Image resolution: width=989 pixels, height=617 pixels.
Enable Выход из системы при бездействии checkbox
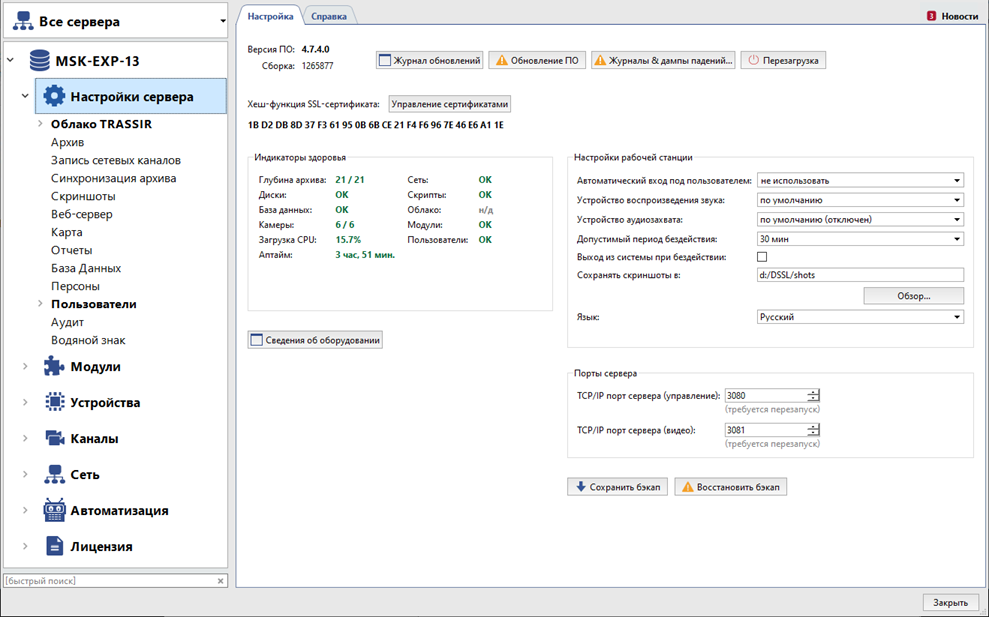click(762, 257)
